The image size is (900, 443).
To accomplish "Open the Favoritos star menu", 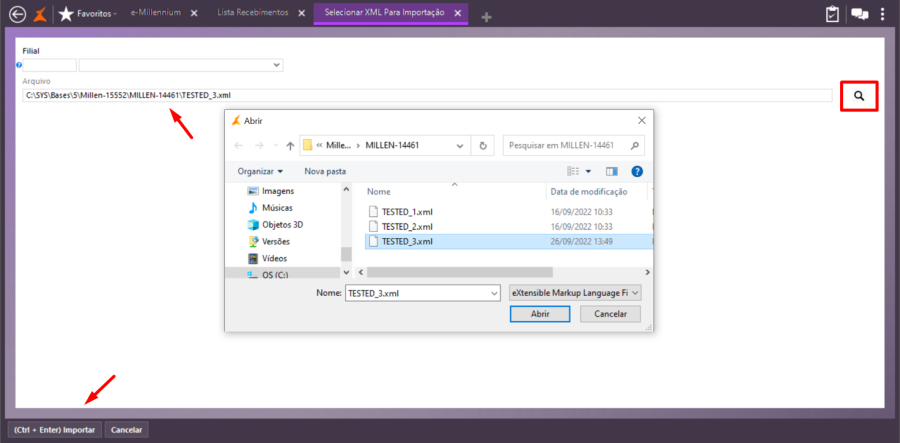I will tap(87, 13).
